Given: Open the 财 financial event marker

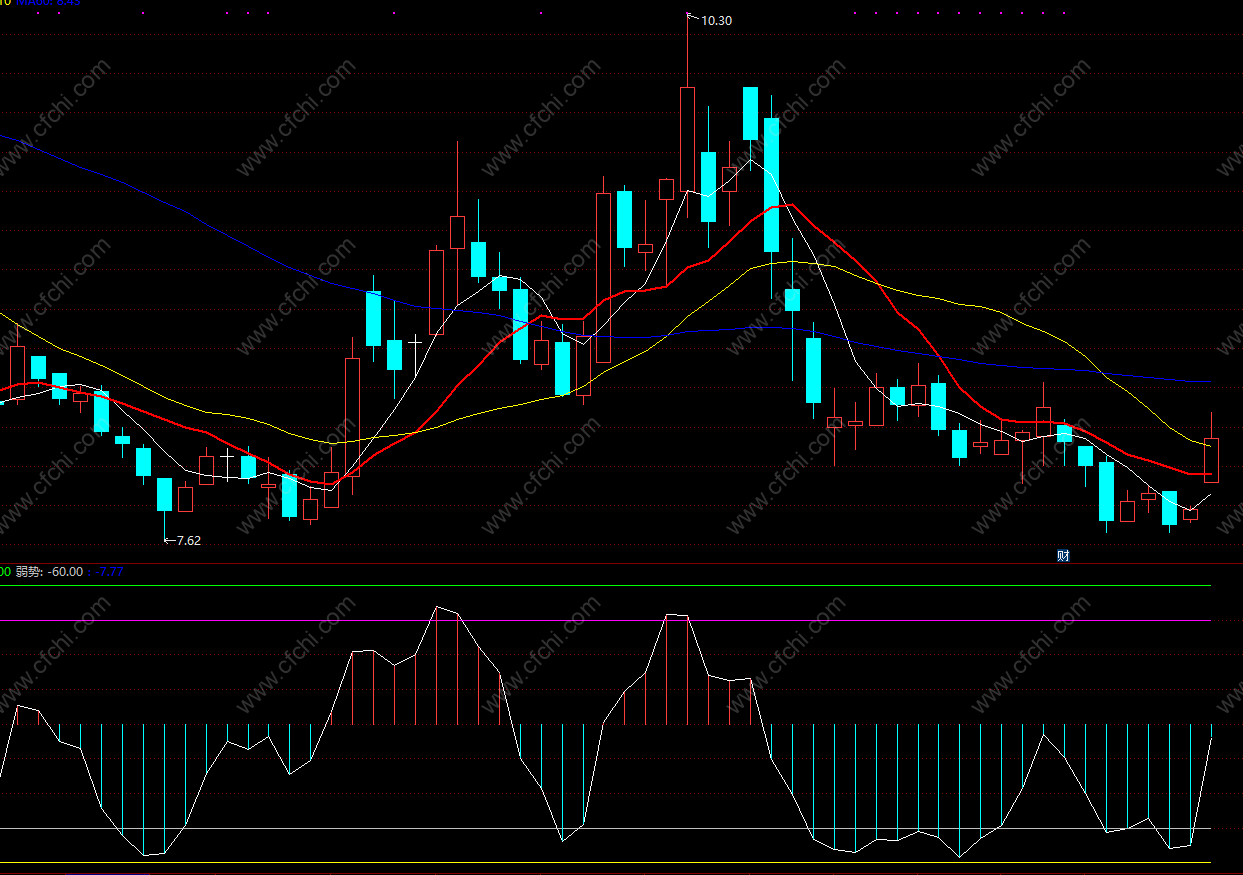Looking at the screenshot, I should point(1063,556).
